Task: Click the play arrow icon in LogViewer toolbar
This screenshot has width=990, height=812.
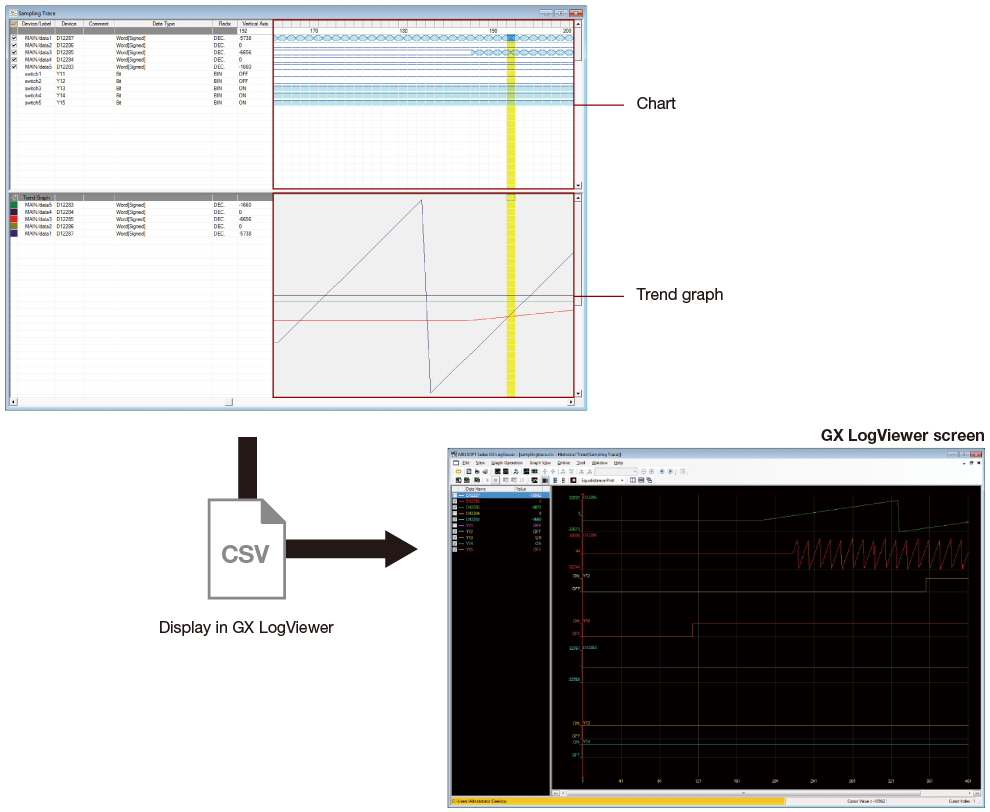Action: tap(487, 481)
